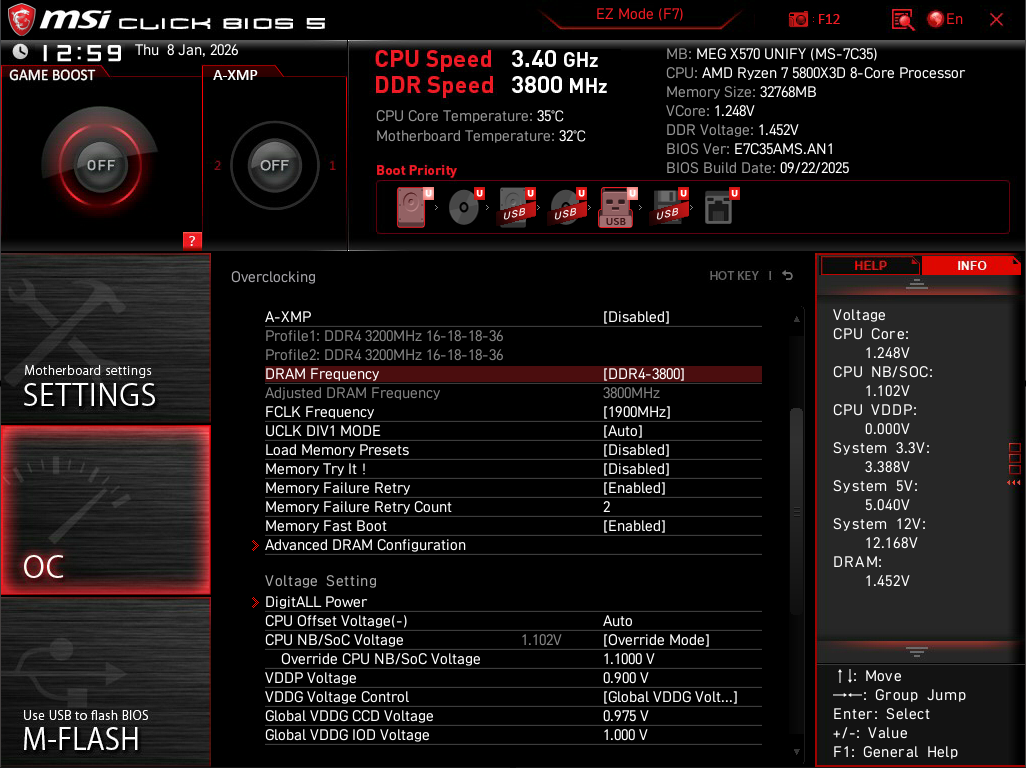This screenshot has width=1026, height=768.
Task: Select the USB hard disk boot device icon
Action: tap(517, 207)
